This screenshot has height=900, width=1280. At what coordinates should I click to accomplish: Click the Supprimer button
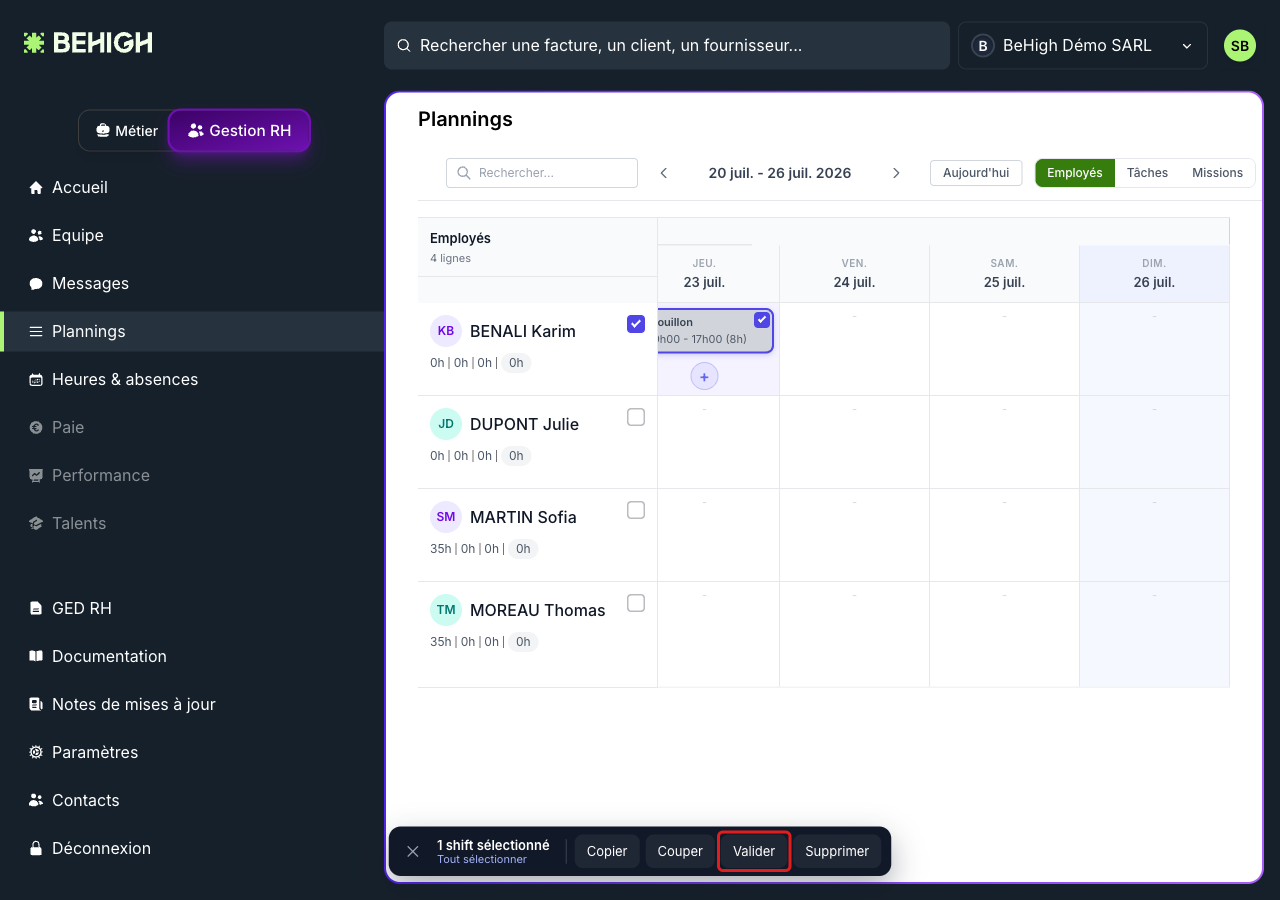pos(837,852)
